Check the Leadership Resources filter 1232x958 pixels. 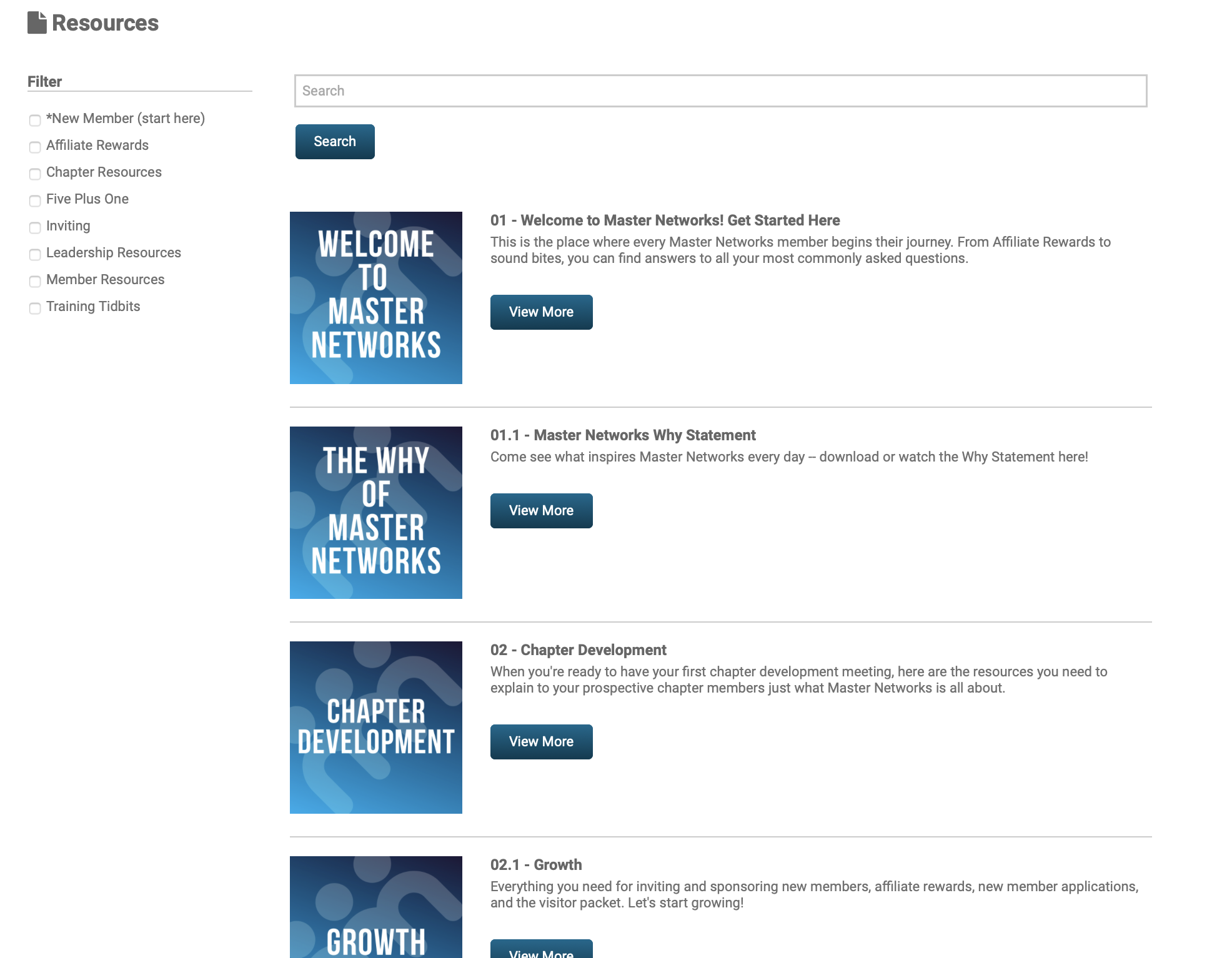pos(35,254)
